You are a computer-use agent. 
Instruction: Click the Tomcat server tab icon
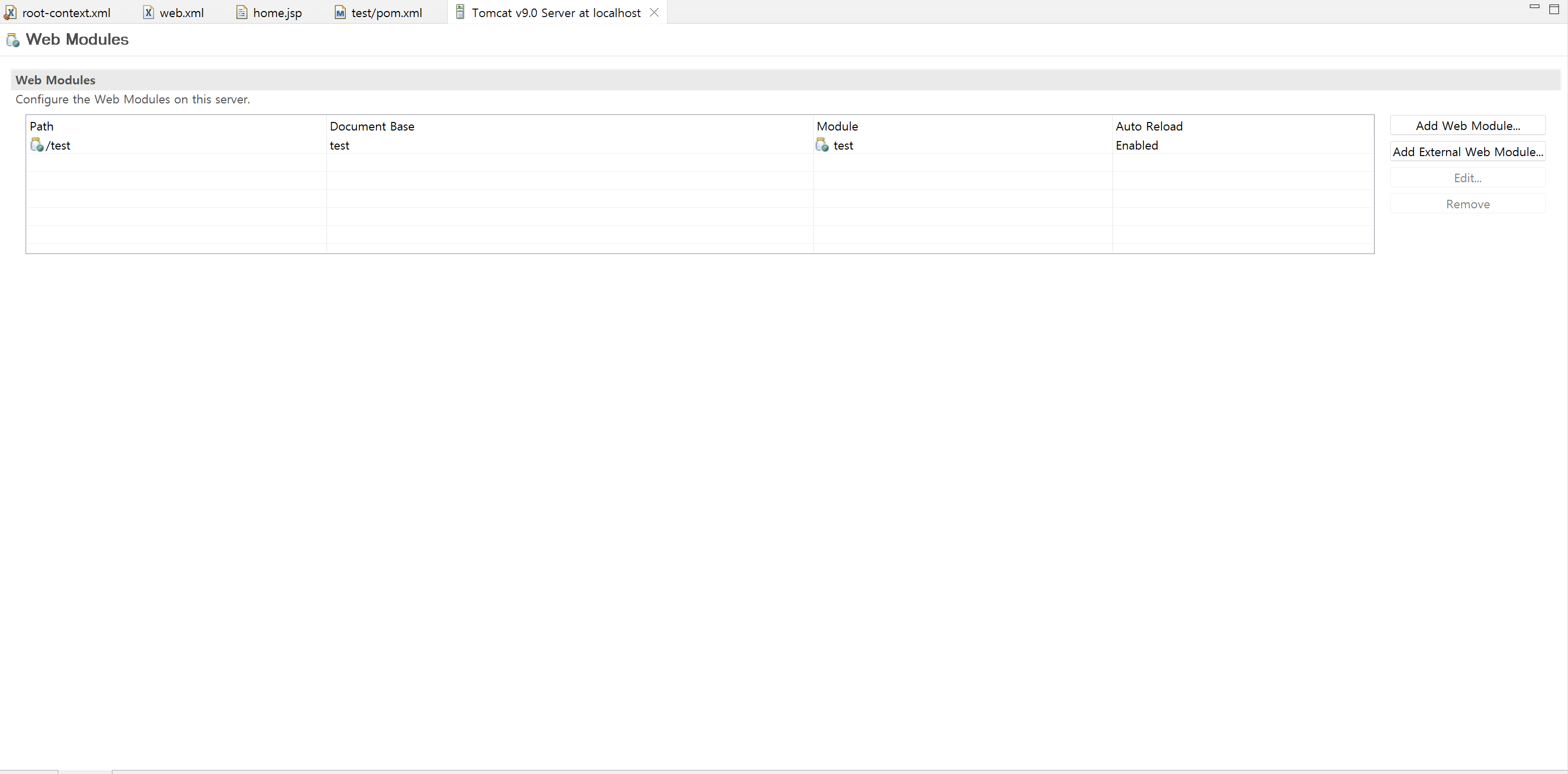click(x=460, y=12)
